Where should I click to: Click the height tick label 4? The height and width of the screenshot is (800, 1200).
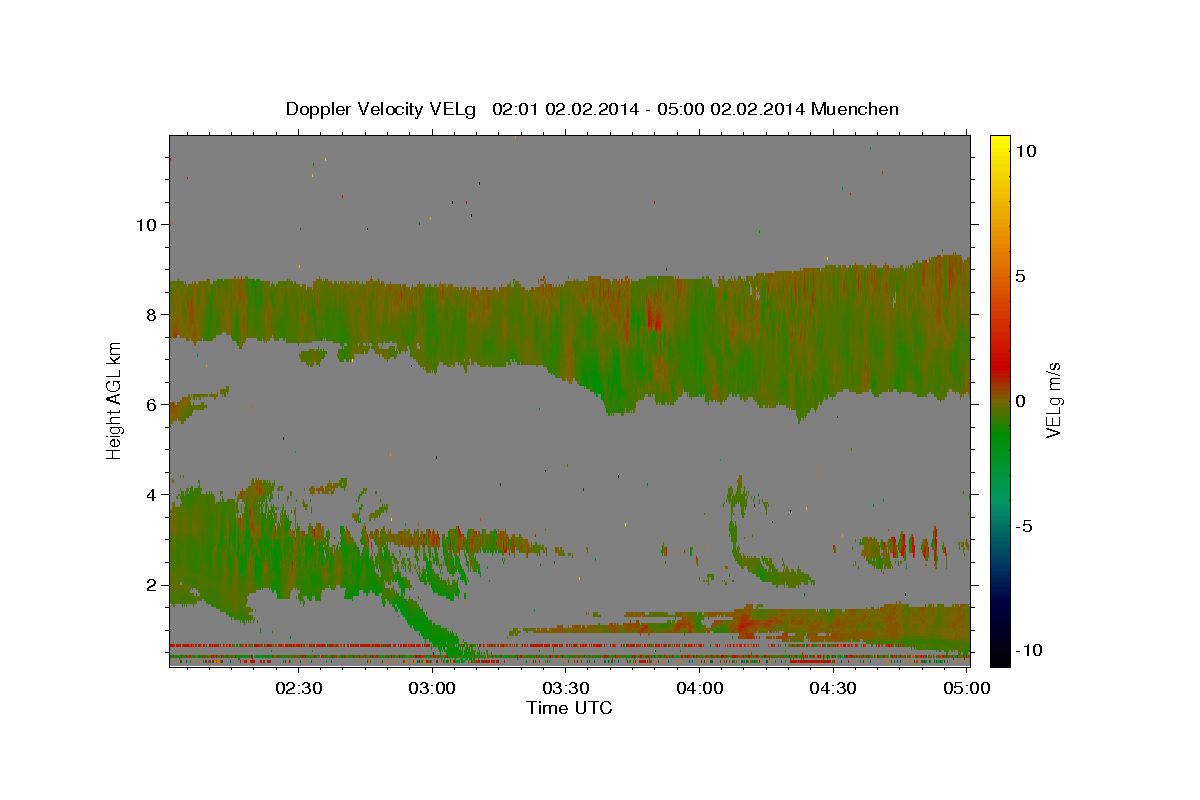[152, 495]
